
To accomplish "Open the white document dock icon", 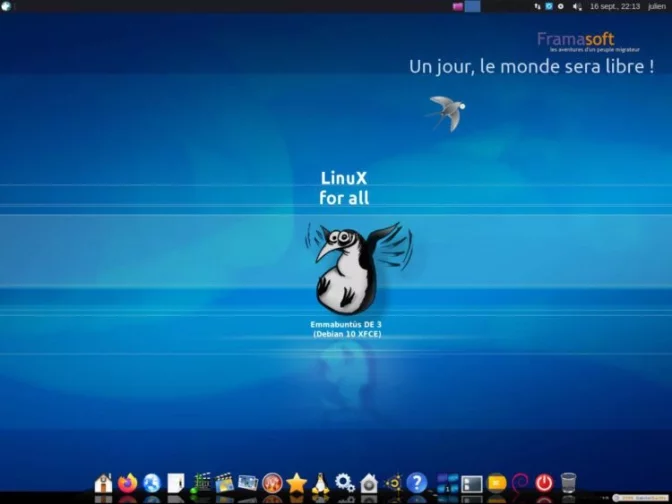I will tap(176, 484).
